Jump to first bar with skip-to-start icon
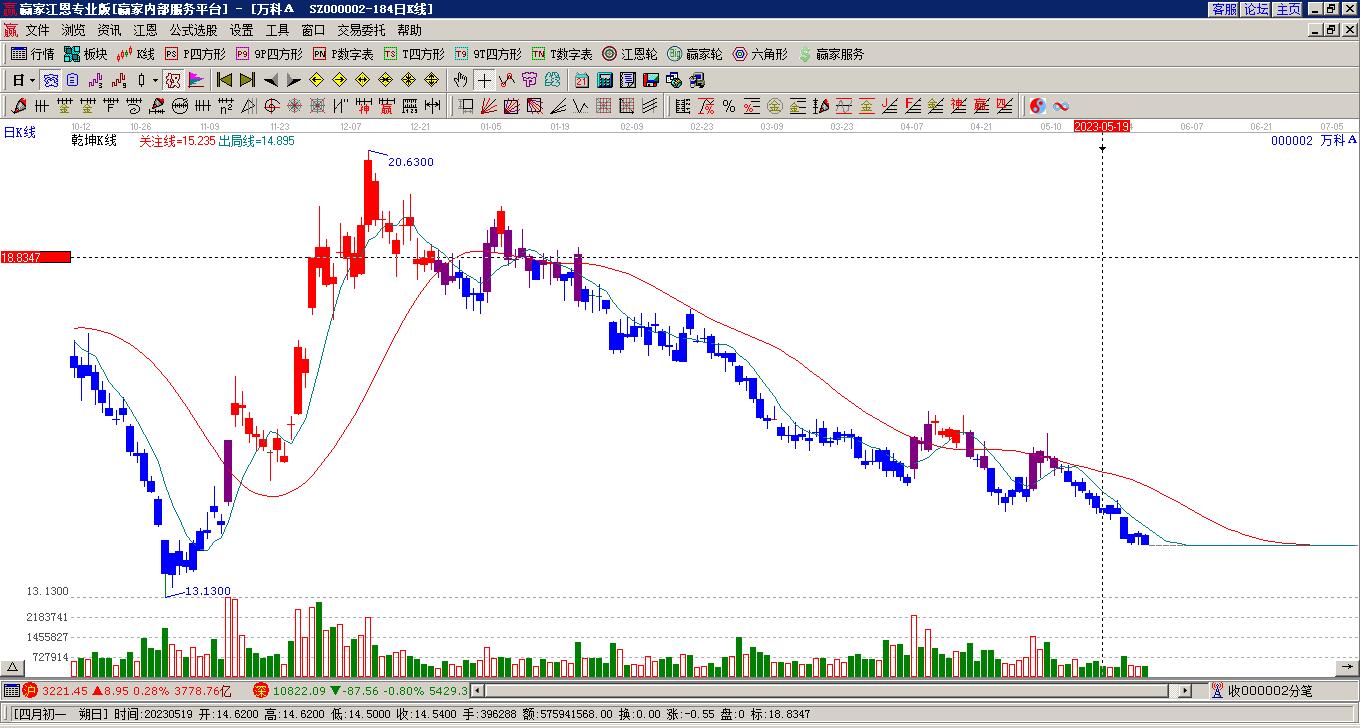 click(224, 80)
